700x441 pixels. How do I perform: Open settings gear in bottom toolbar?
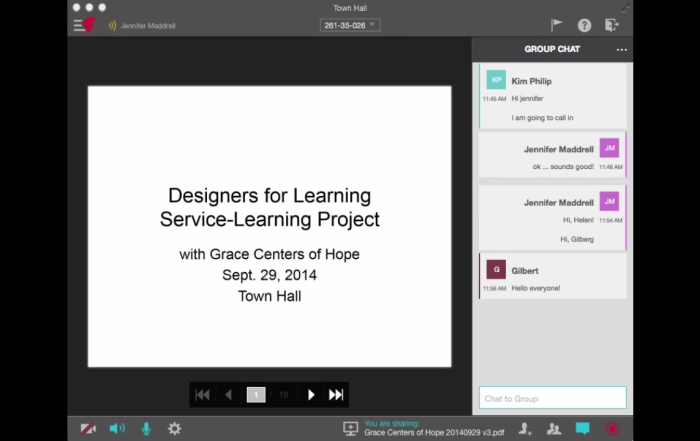[174, 428]
